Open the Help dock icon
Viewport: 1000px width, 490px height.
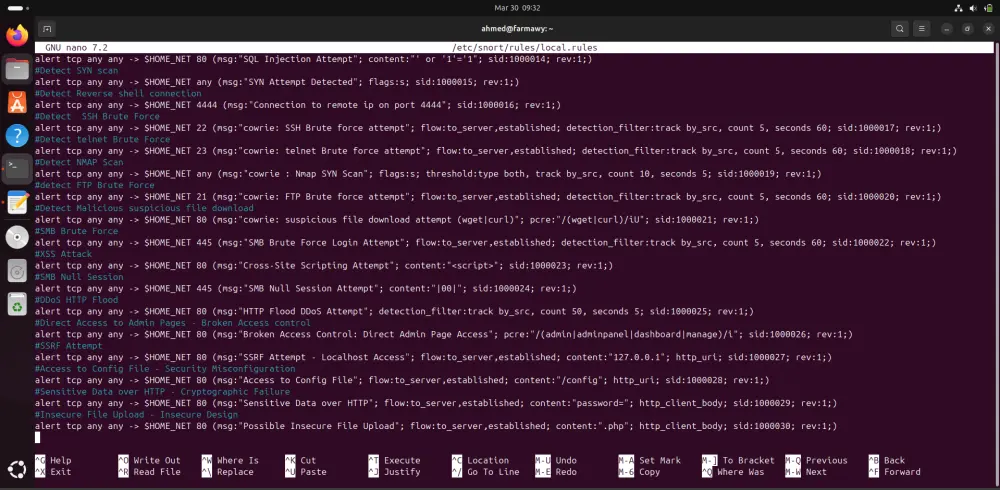[17, 135]
